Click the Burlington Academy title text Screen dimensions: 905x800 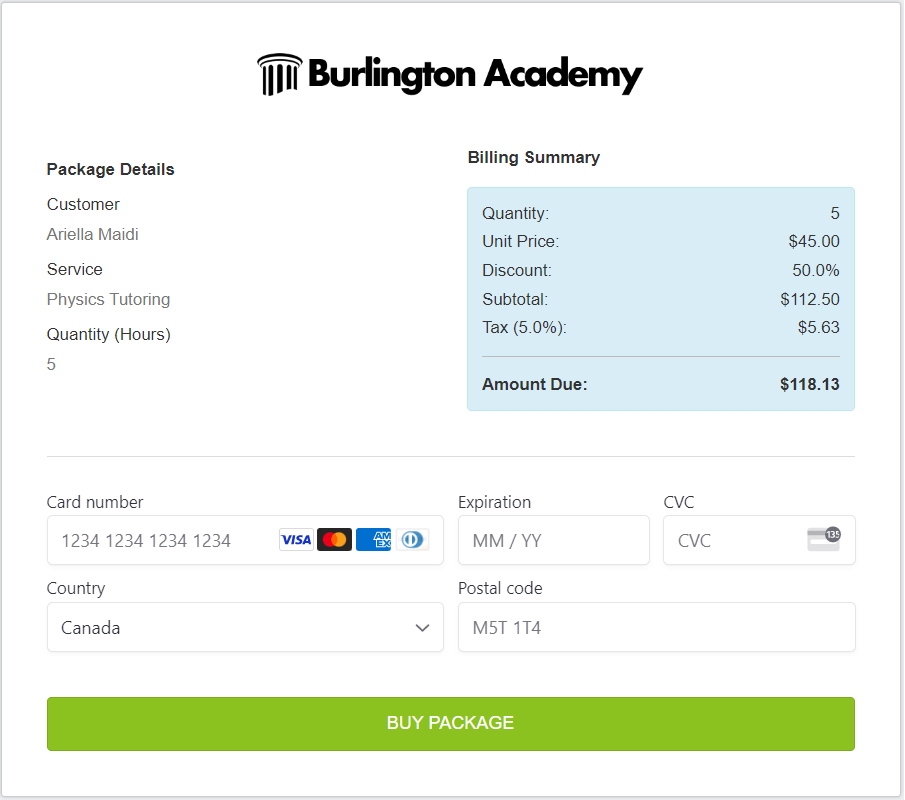click(x=476, y=75)
